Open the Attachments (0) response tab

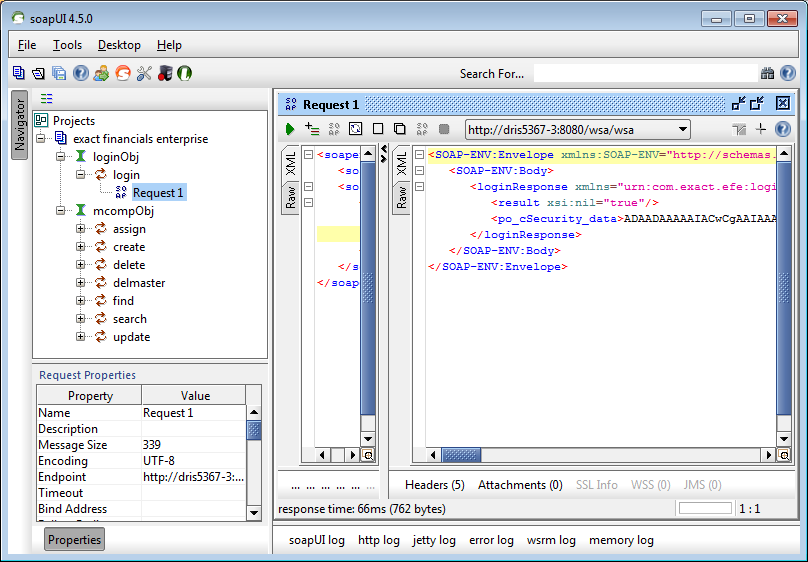[x=520, y=485]
